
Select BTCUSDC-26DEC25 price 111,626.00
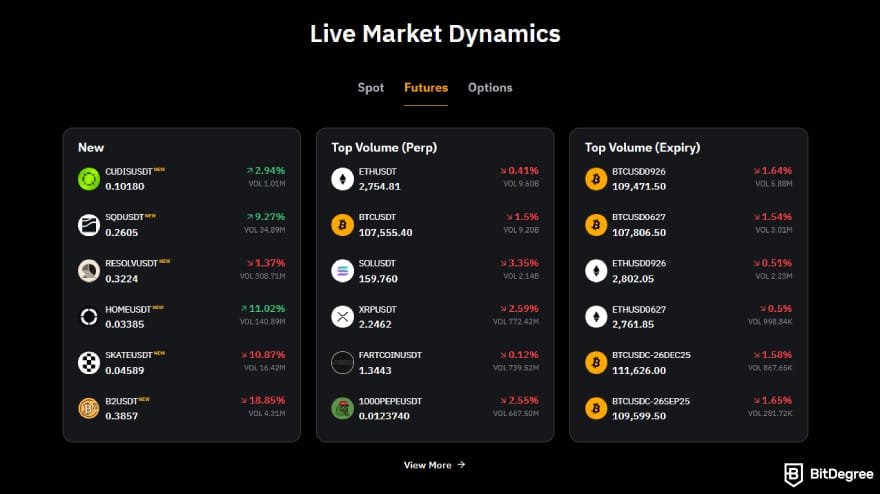639,370
